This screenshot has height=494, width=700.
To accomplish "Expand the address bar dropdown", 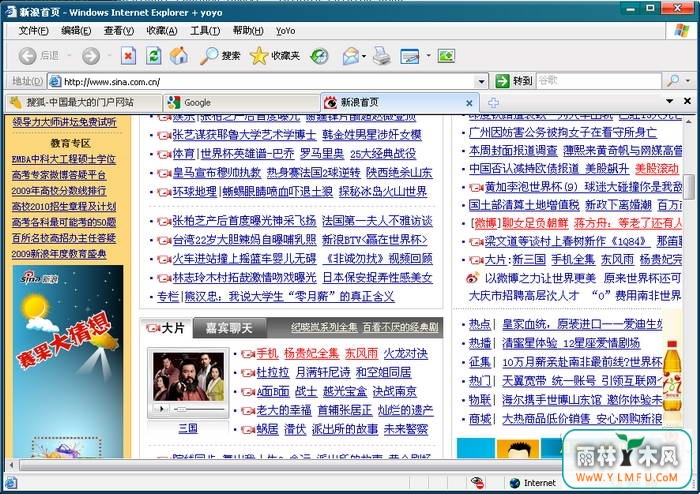I will coord(481,82).
